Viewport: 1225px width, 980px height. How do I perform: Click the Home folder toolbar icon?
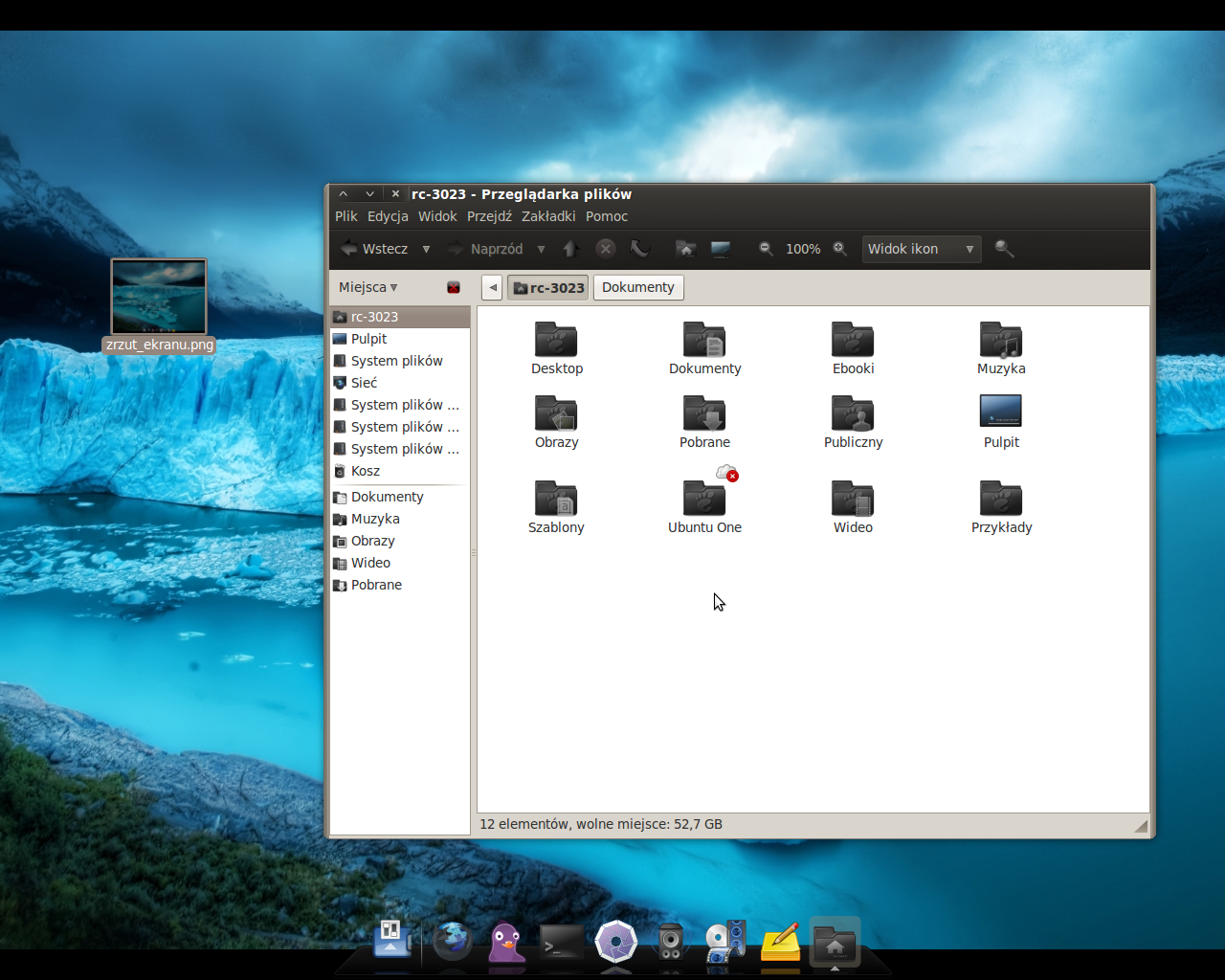(685, 249)
